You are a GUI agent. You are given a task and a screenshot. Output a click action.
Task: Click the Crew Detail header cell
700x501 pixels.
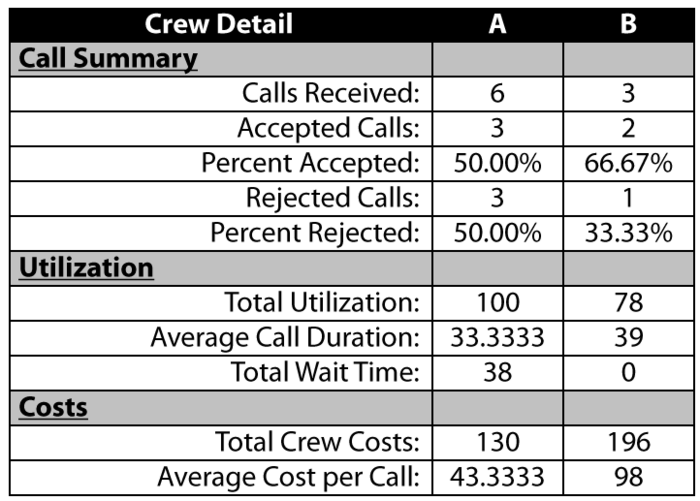221,25
